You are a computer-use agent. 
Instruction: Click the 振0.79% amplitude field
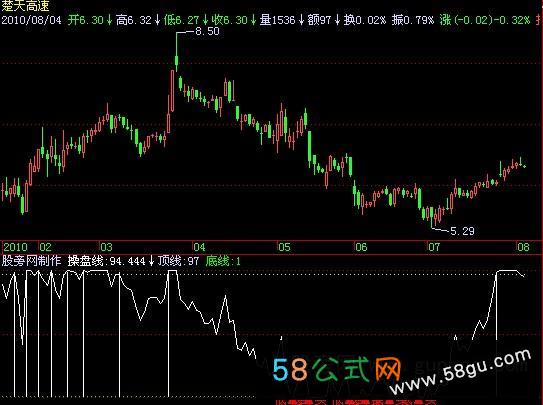coord(413,20)
